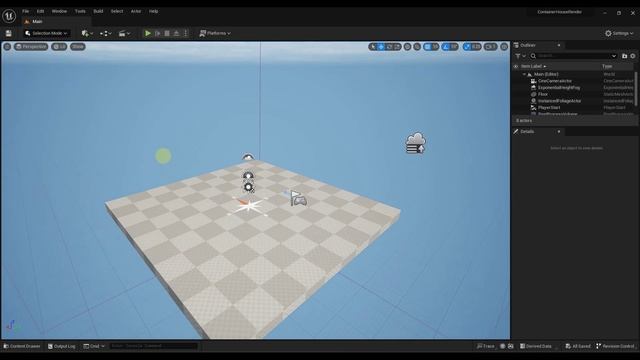Viewport: 640px width, 360px height.
Task: Choose the Rotate gizmo tool
Action: click(x=389, y=47)
